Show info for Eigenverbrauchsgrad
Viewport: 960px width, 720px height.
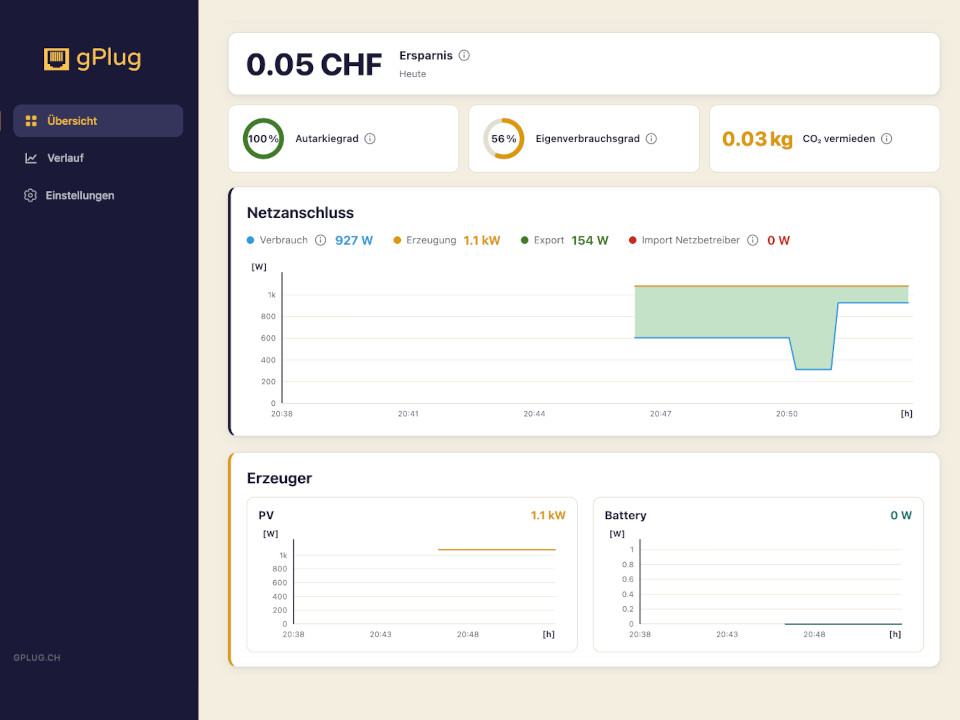click(651, 138)
